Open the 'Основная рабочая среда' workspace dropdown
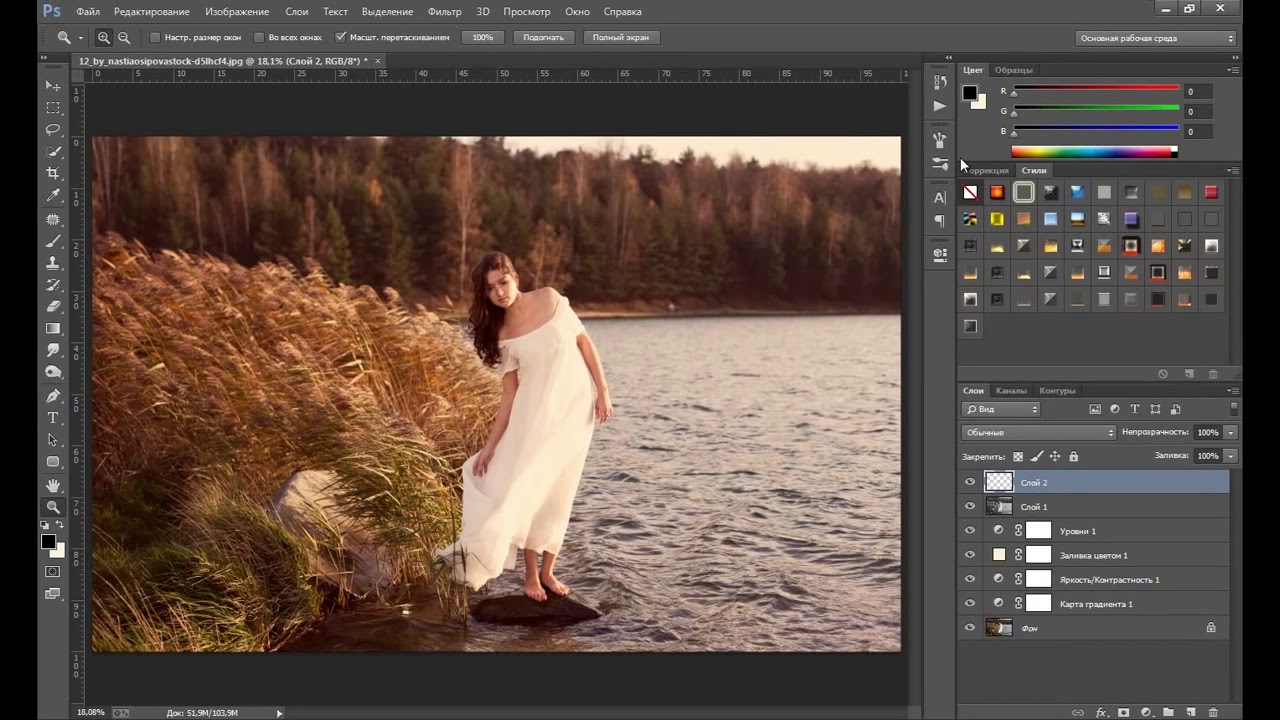Image resolution: width=1280 pixels, height=720 pixels. [1157, 38]
